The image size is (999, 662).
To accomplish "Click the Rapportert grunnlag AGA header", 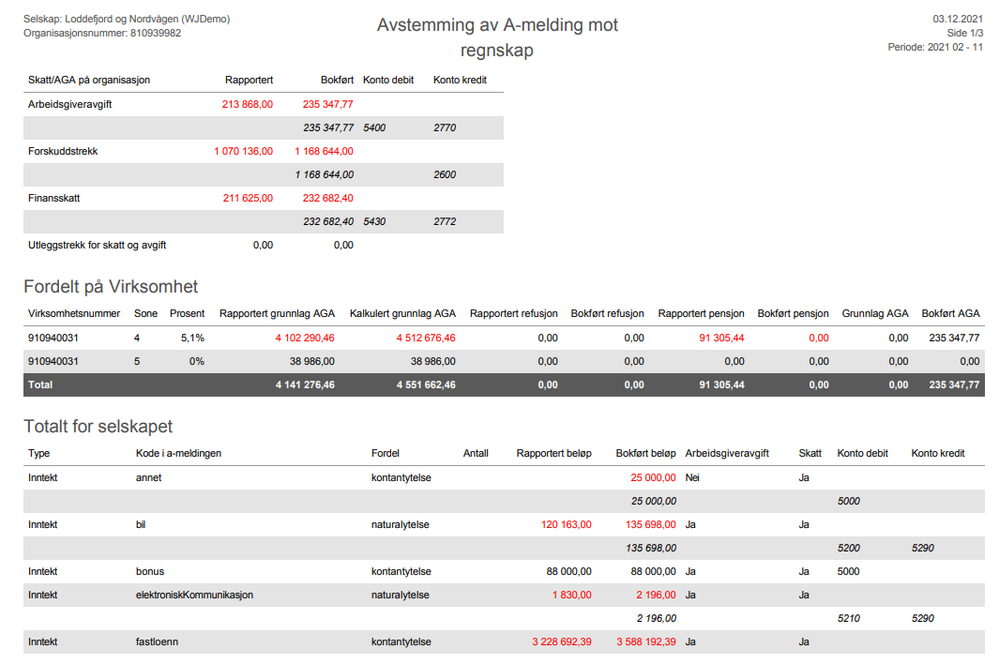I will click(277, 314).
